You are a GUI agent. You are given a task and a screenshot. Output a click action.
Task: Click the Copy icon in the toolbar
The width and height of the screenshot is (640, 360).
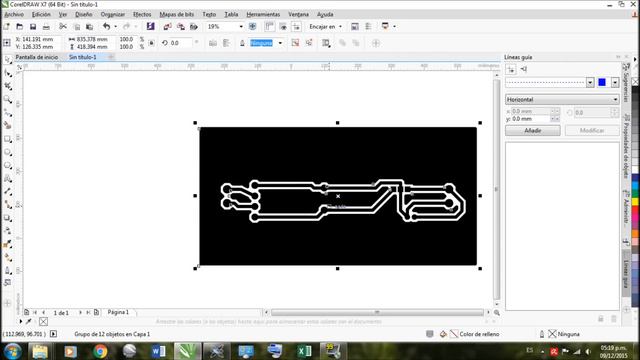[x=77, y=27]
